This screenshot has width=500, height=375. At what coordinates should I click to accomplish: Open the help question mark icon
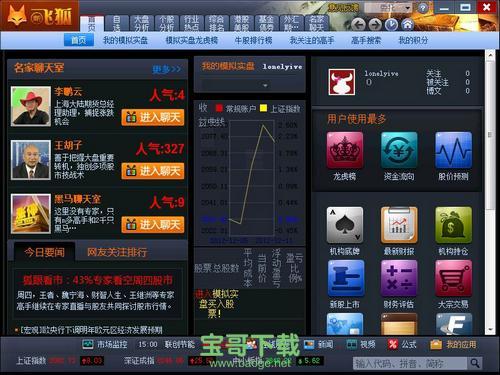point(423,7)
